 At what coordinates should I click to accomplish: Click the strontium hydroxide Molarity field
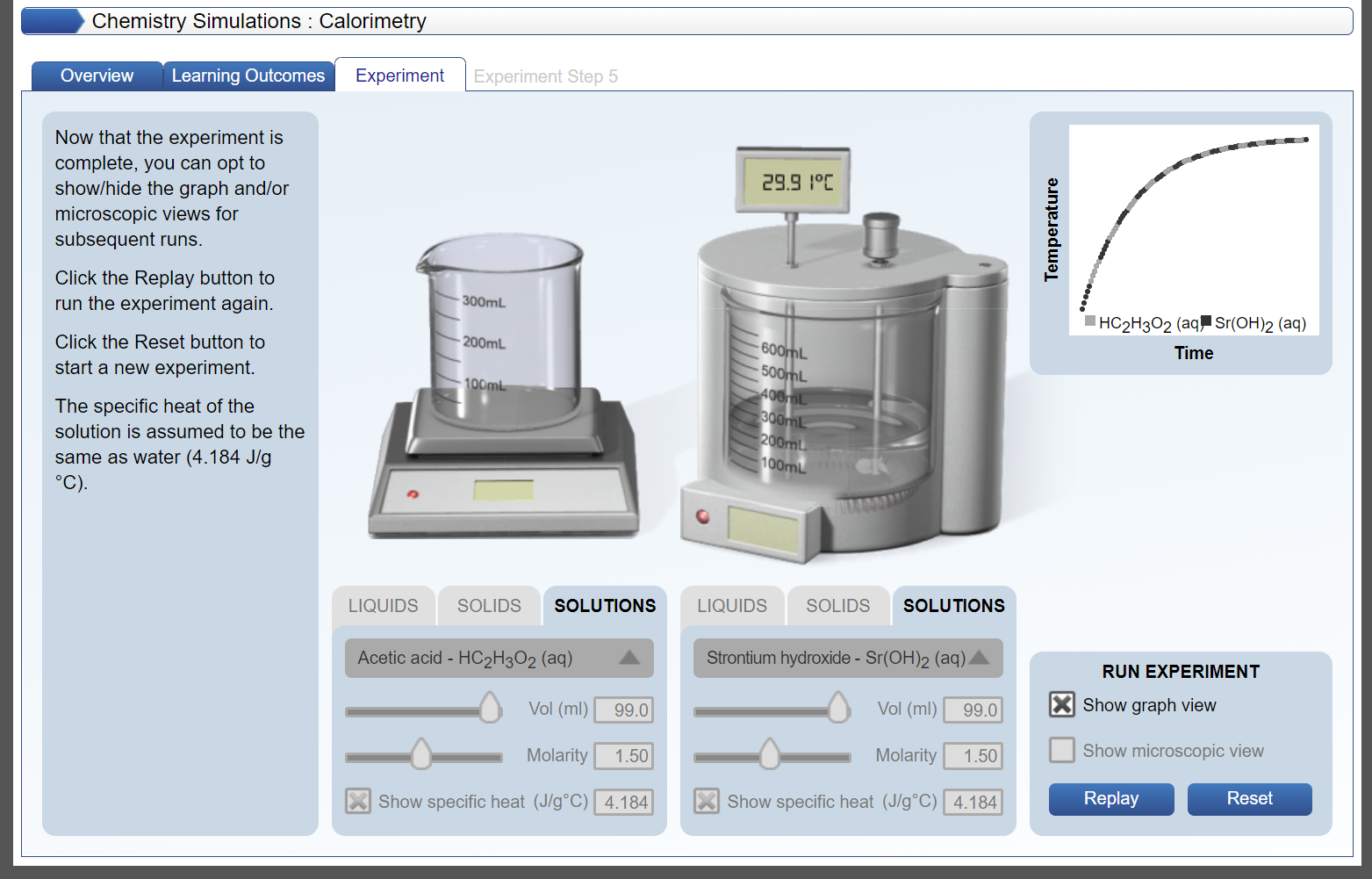(x=973, y=756)
